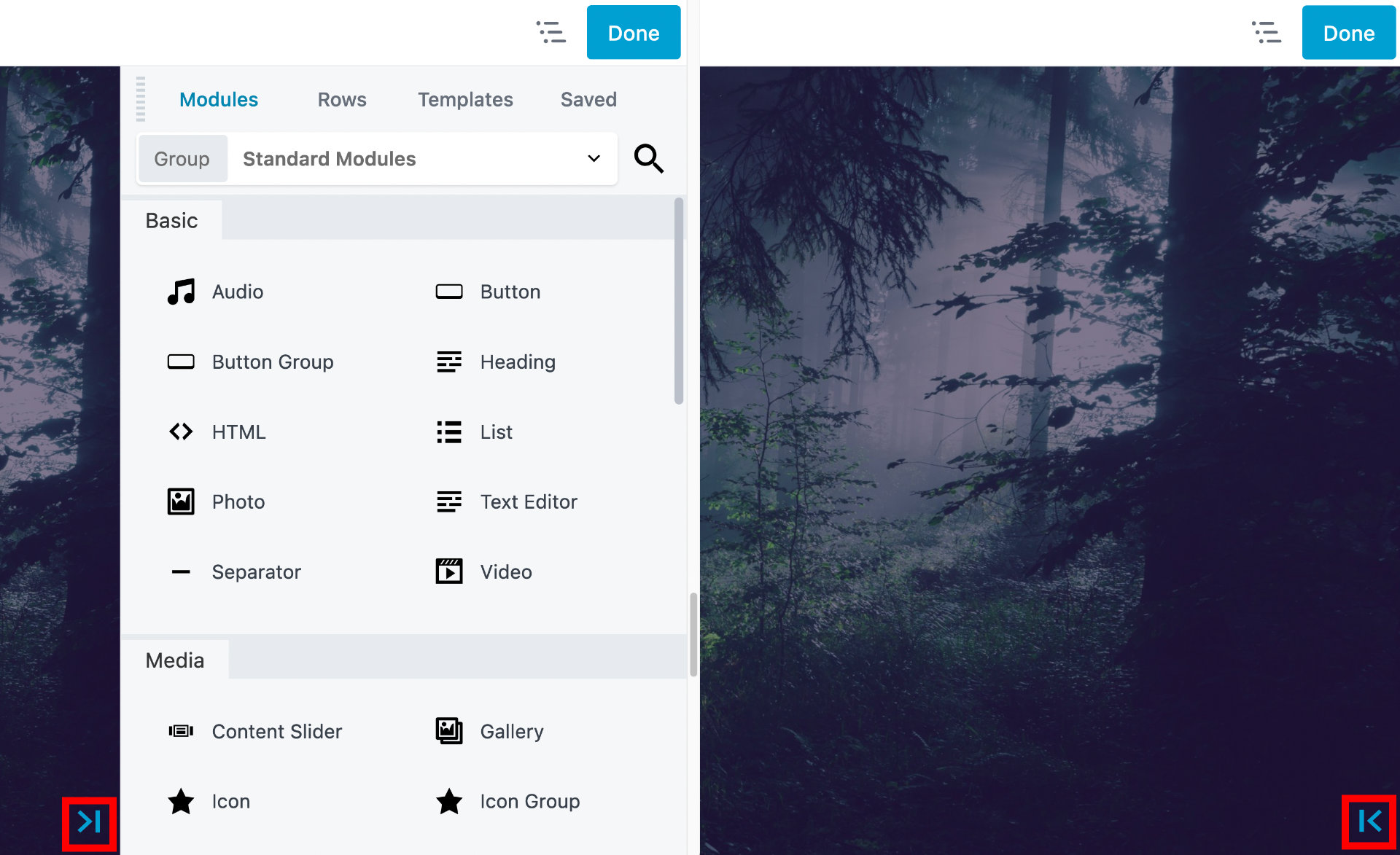Click the Audio module icon

click(x=181, y=291)
